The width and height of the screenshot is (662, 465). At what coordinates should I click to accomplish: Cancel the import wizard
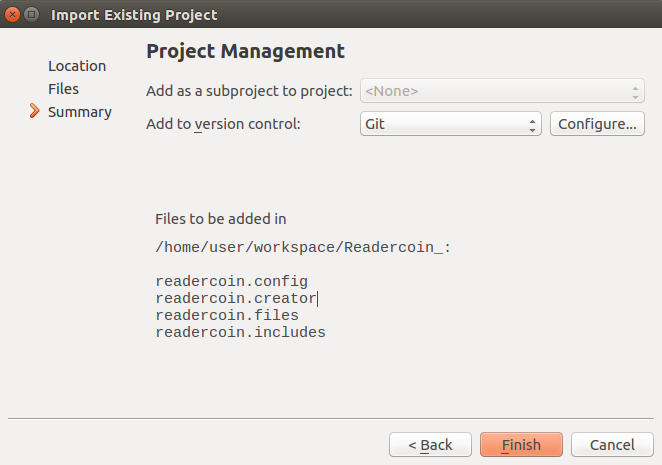click(x=612, y=445)
